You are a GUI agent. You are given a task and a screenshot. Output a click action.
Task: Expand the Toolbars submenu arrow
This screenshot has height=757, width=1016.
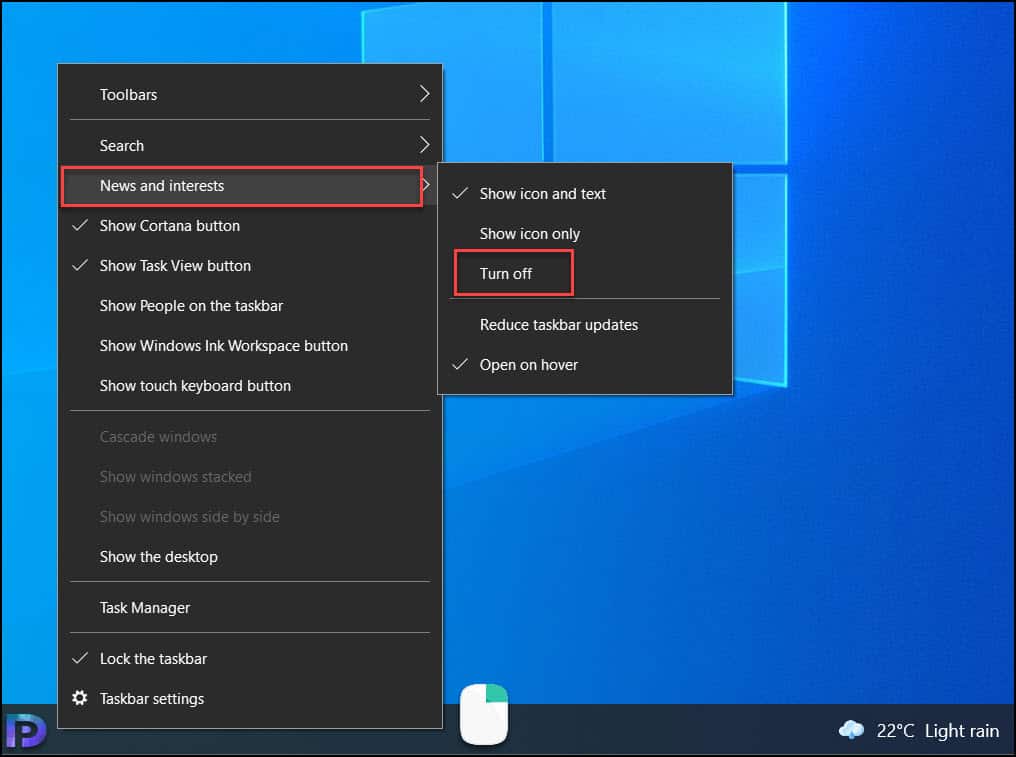[x=424, y=94]
